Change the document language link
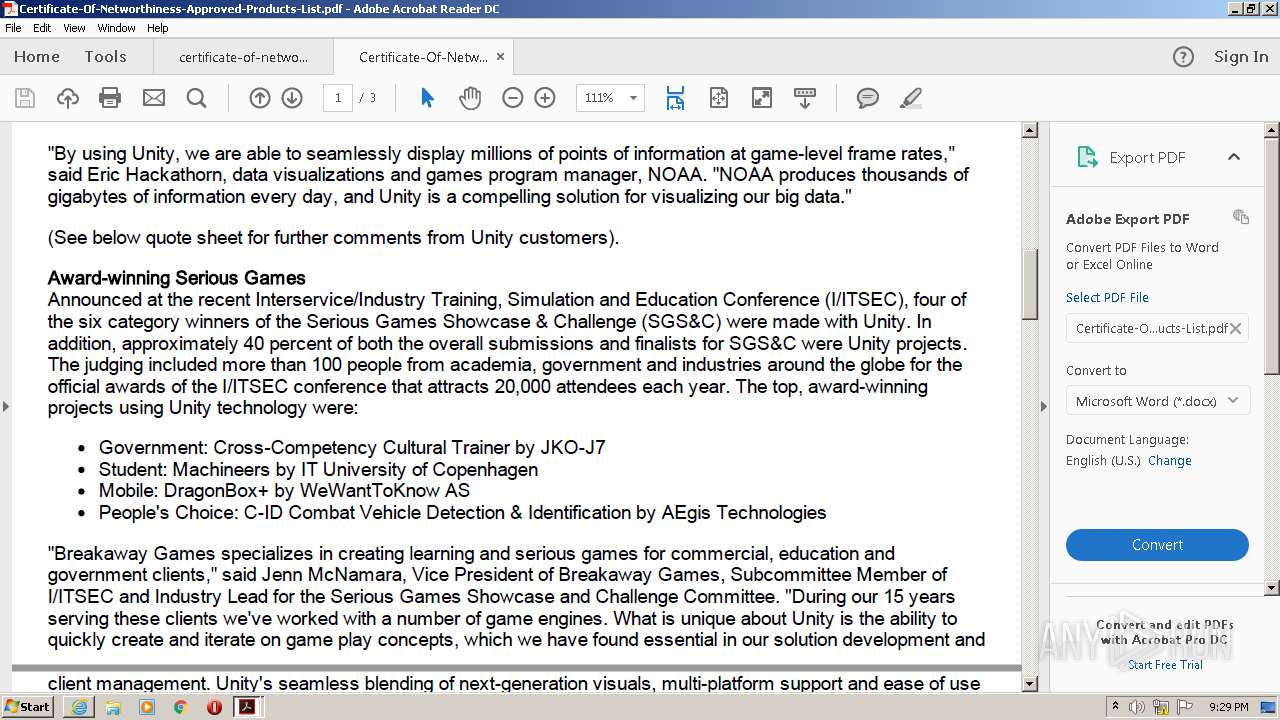Image resolution: width=1280 pixels, height=720 pixels. point(1170,461)
